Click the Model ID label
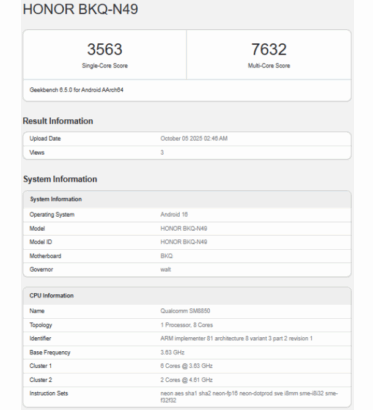Image resolution: width=373 pixels, height=410 pixels. click(x=41, y=242)
